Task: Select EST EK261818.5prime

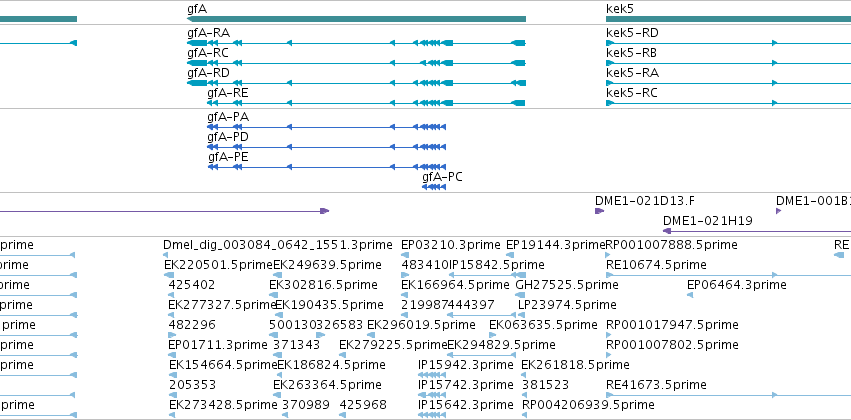Action: pos(575,366)
